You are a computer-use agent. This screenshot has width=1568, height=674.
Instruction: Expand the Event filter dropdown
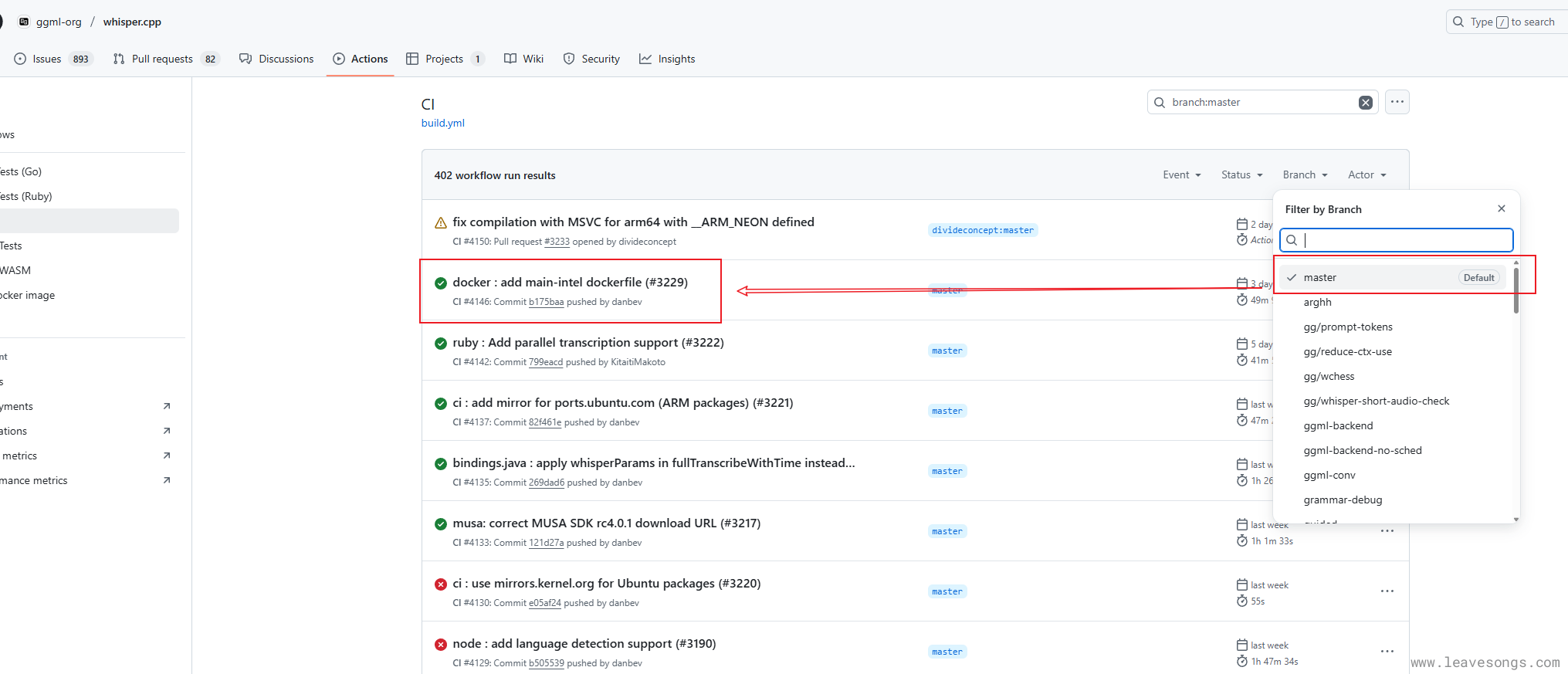1181,175
